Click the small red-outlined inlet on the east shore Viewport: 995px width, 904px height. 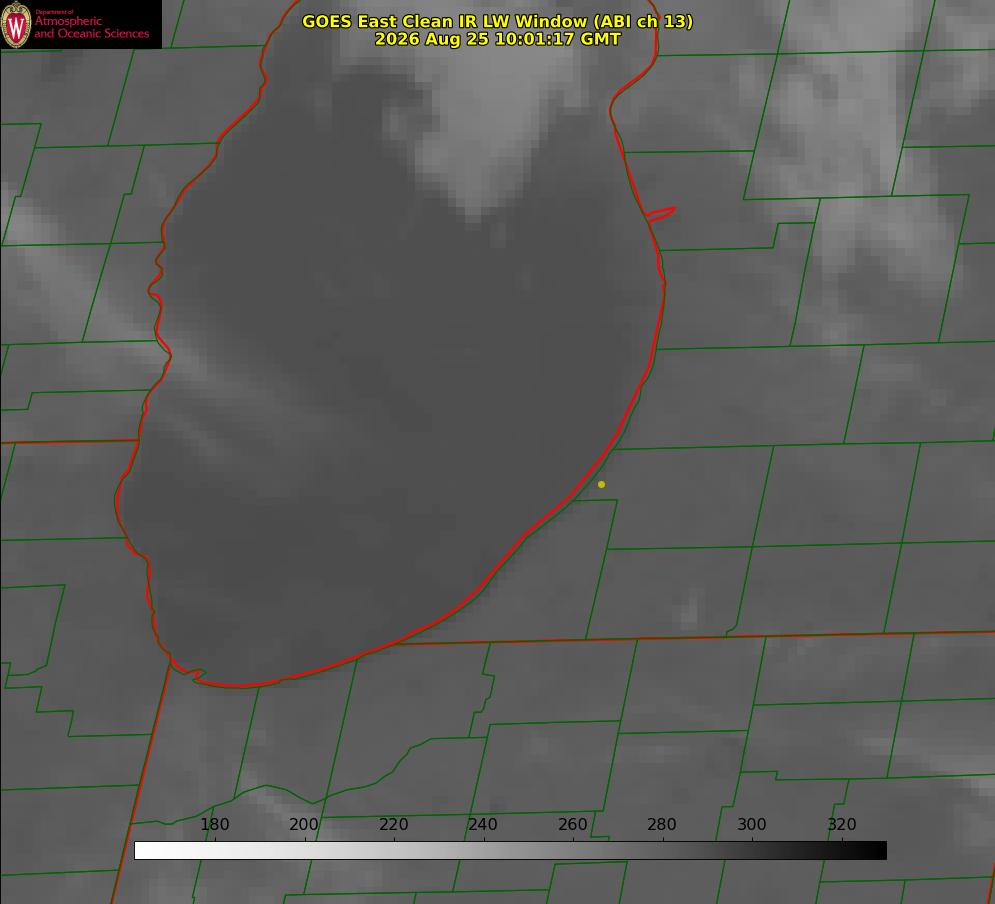tap(660, 214)
